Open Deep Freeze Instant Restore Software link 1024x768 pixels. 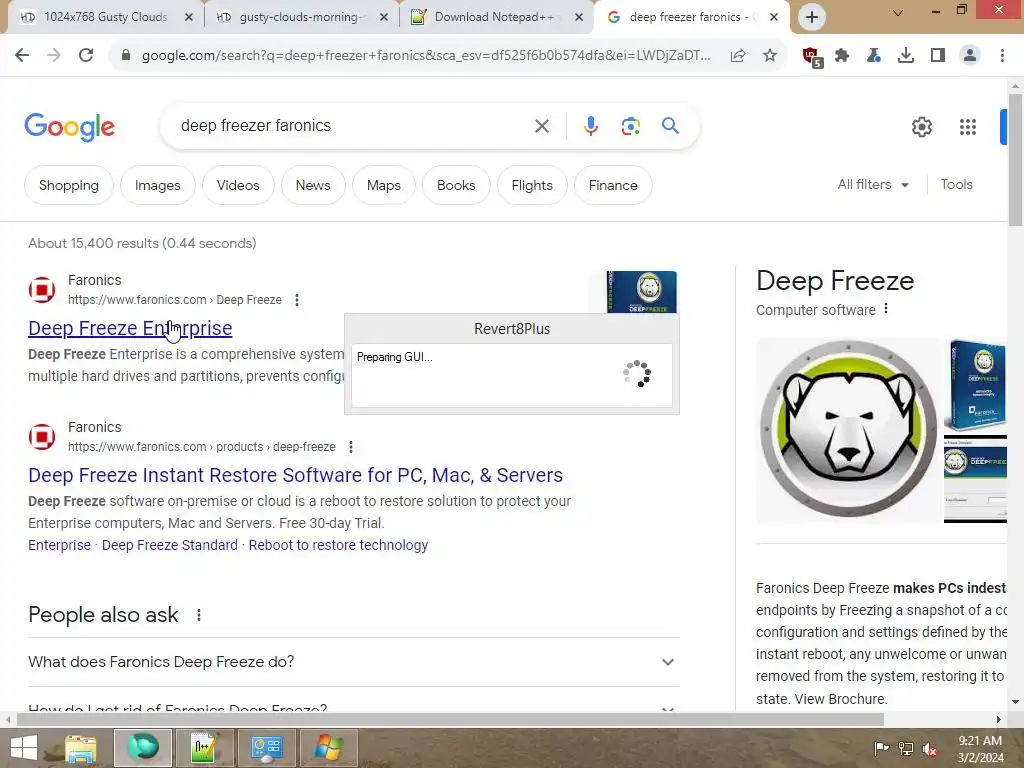295,475
